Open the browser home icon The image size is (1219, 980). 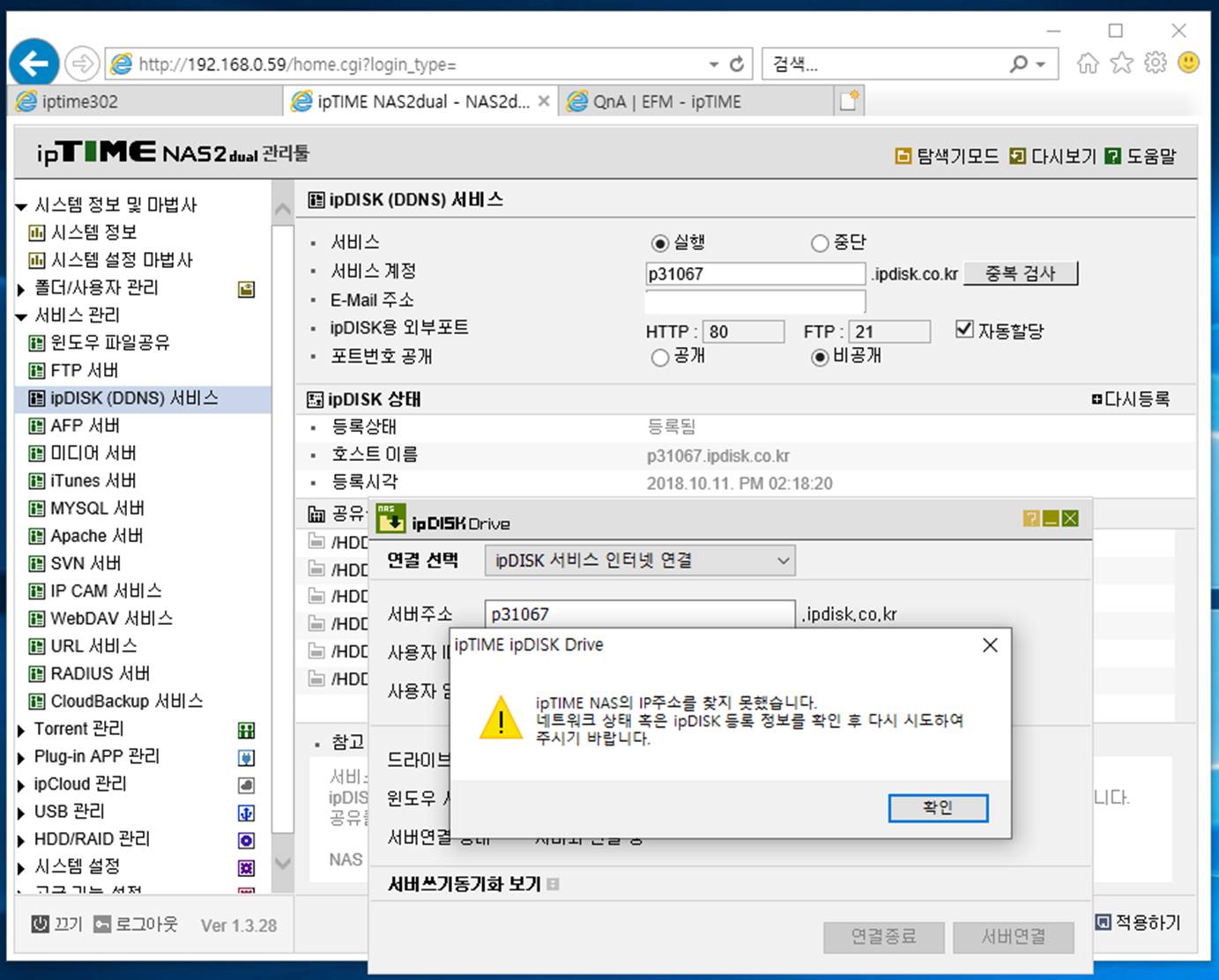(1089, 63)
